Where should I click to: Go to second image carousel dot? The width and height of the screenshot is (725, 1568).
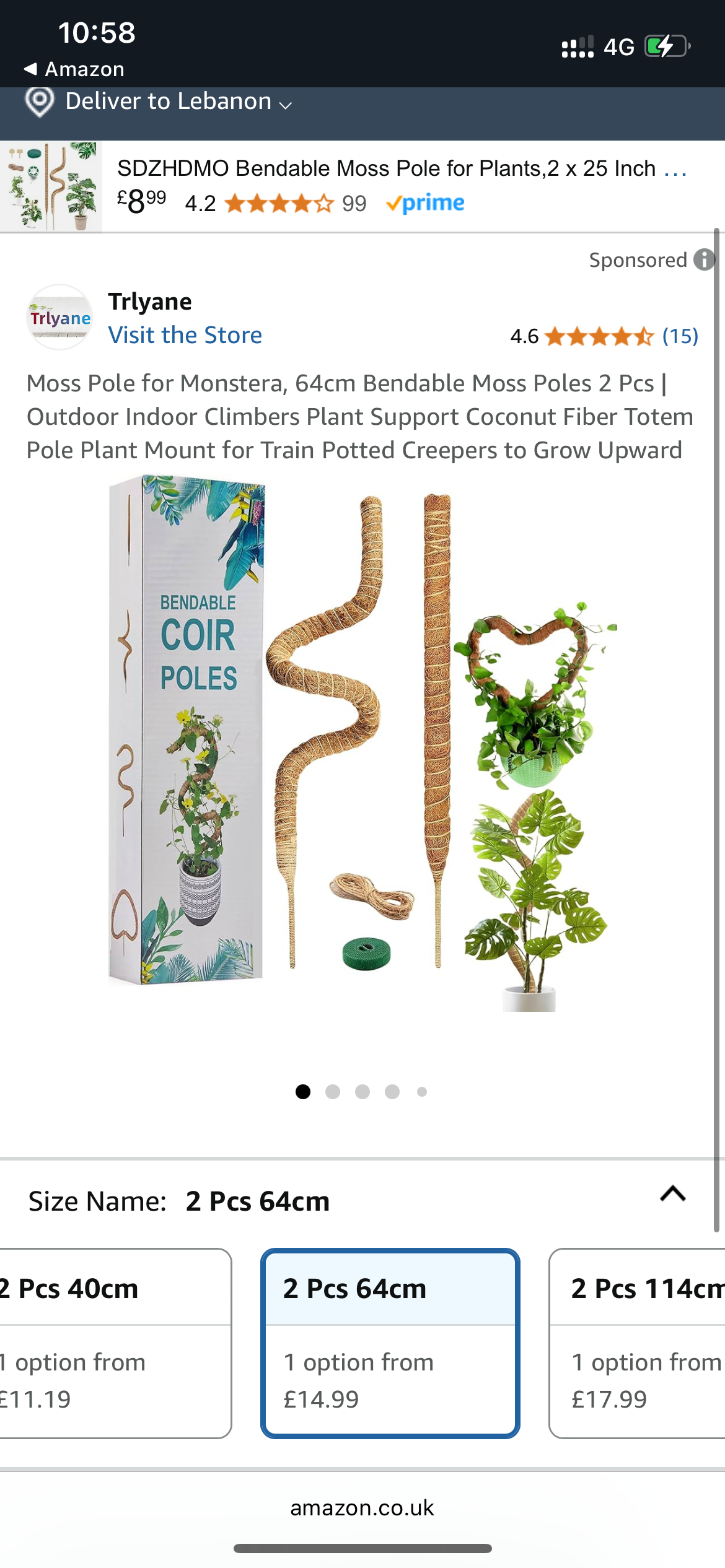point(333,1092)
